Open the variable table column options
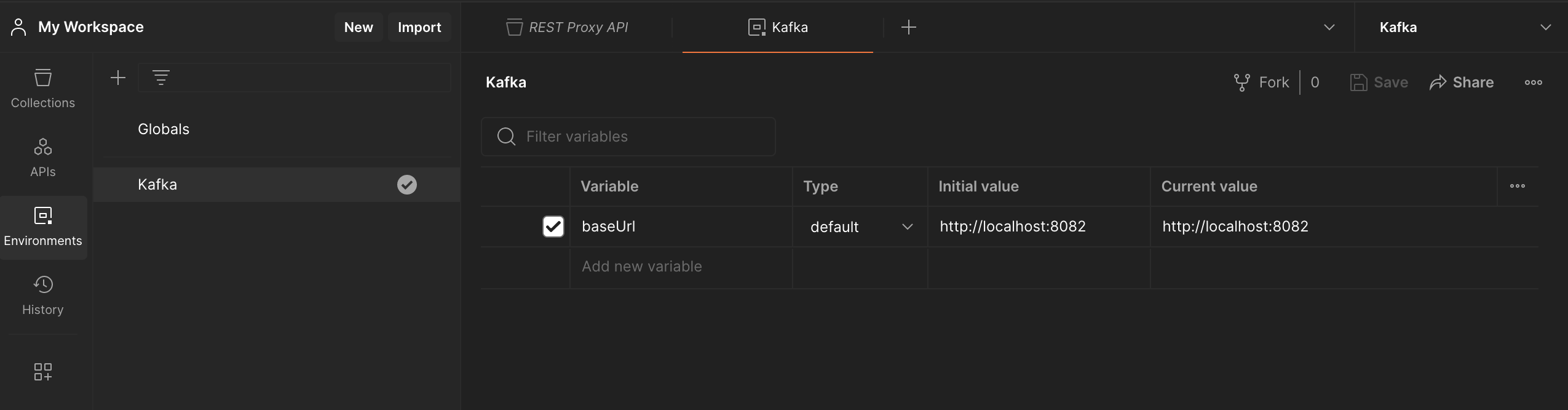Screen dimensions: 1568x410 coord(1517,186)
